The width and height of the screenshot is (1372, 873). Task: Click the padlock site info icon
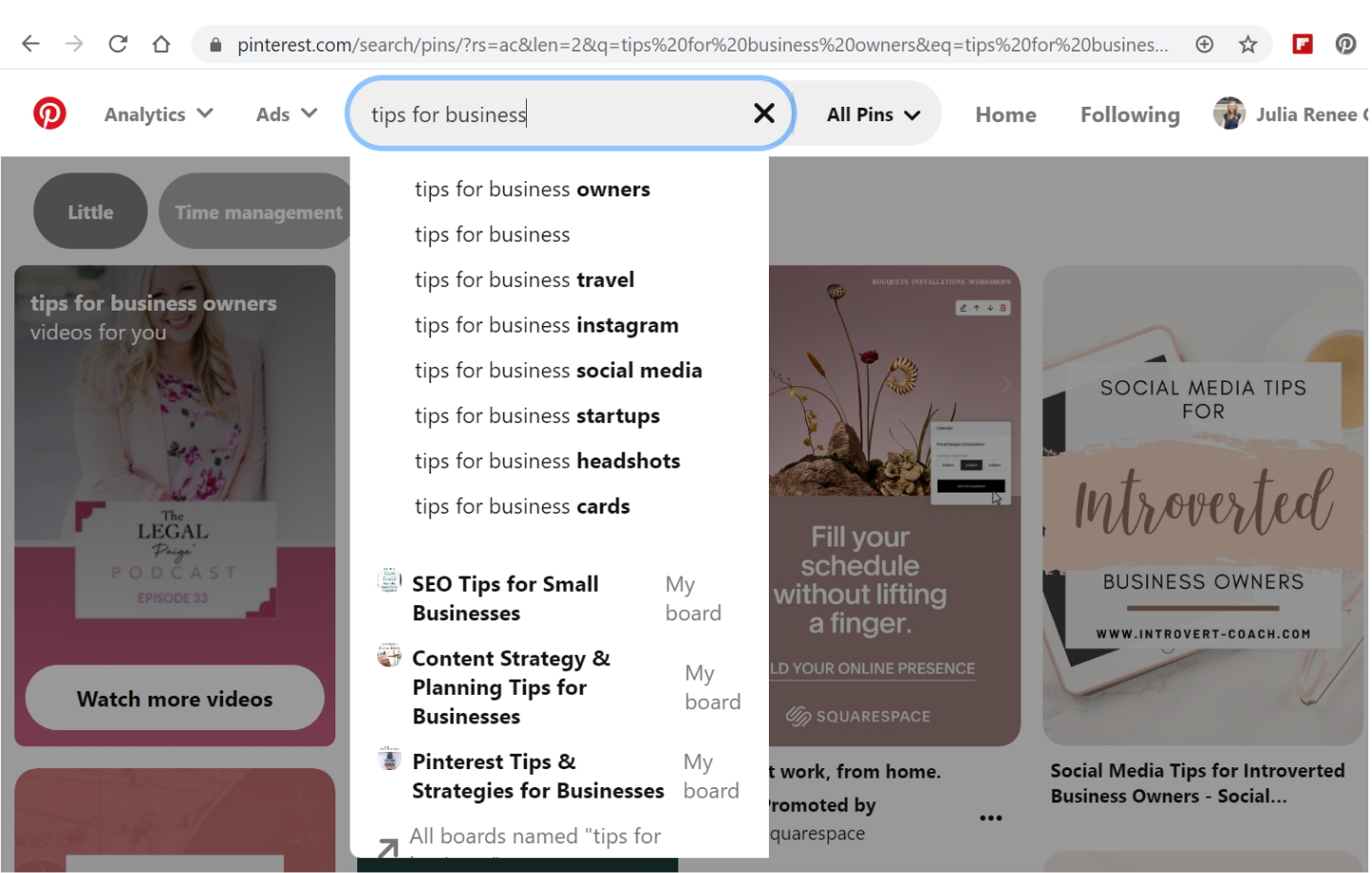point(215,45)
